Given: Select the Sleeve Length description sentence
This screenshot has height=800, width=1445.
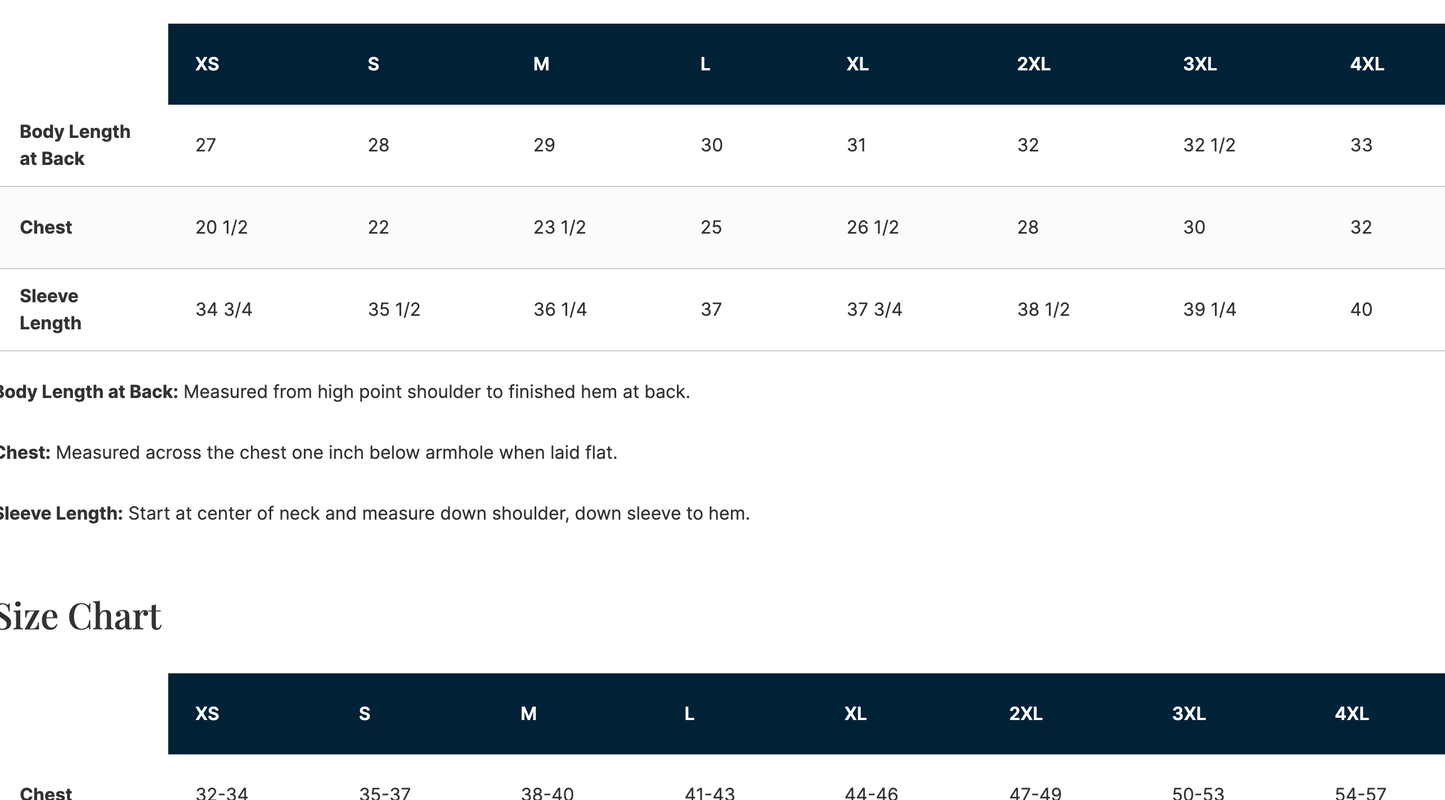Looking at the screenshot, I should (373, 514).
